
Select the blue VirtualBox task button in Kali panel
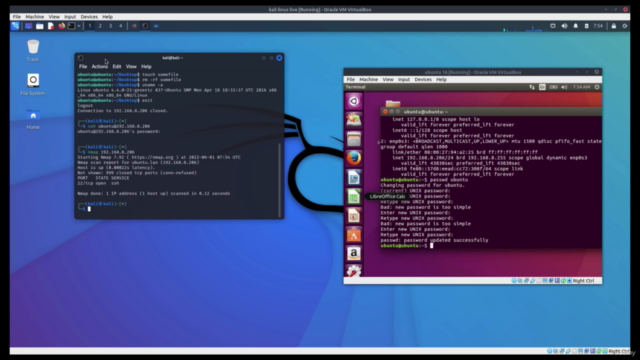156,26
